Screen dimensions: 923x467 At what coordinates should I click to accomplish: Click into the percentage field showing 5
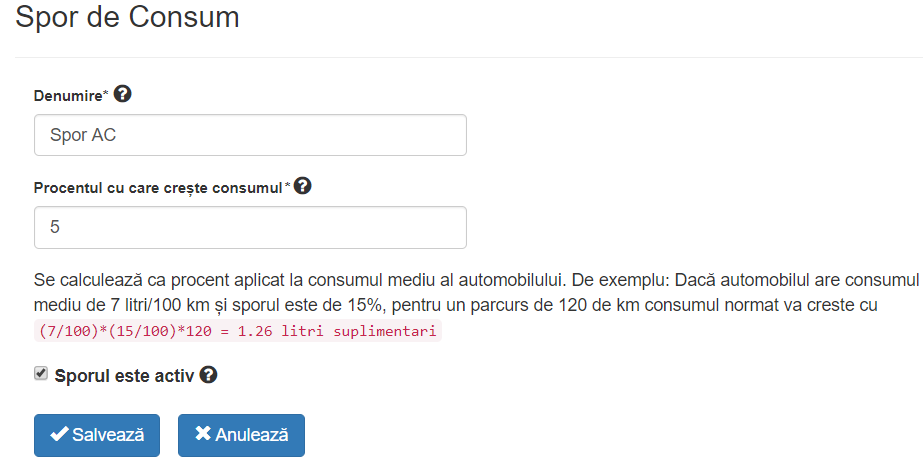250,227
